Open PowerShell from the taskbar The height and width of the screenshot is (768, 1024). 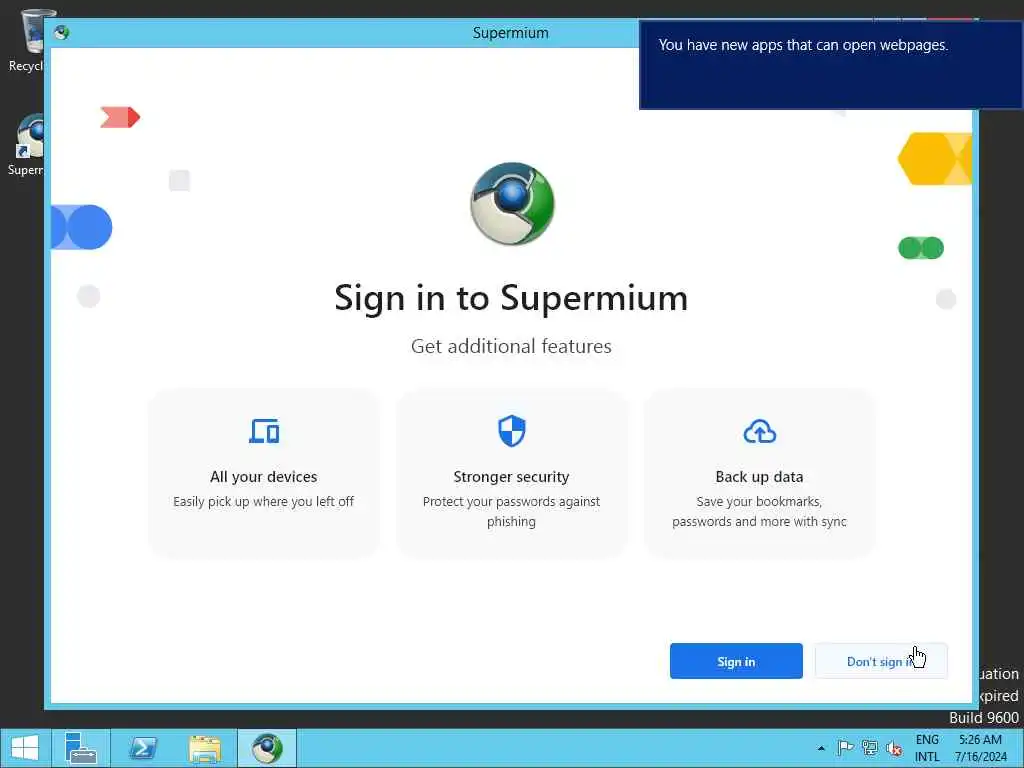click(142, 748)
